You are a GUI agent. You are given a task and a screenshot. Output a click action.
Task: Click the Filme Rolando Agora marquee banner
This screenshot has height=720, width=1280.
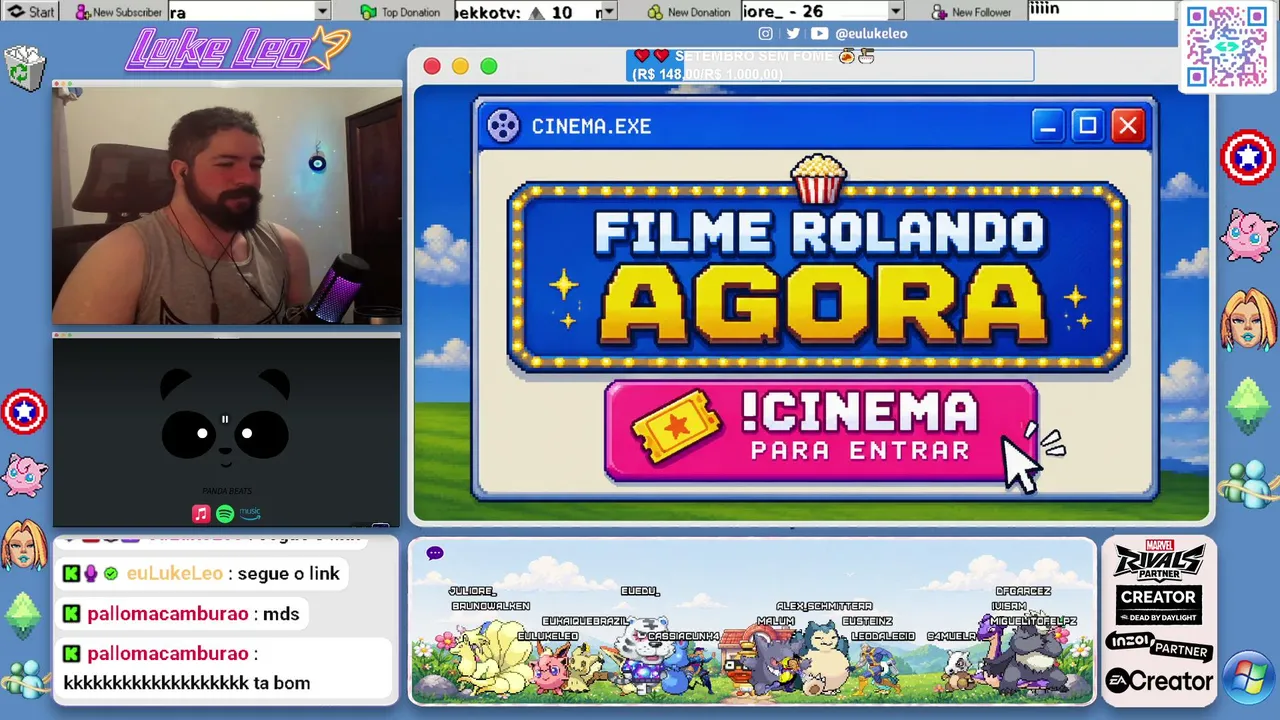coord(817,278)
